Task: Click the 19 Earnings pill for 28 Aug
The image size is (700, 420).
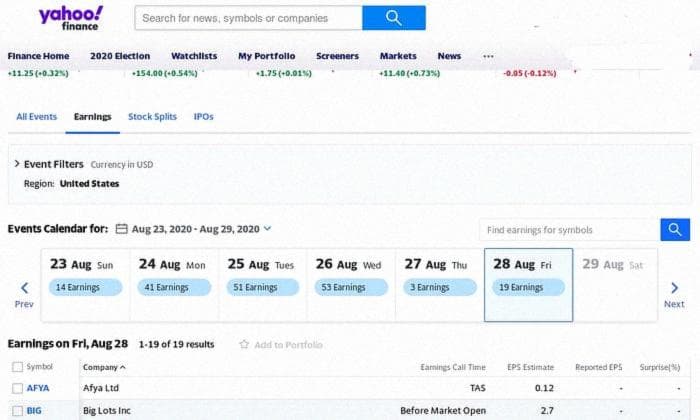Action: 529,287
